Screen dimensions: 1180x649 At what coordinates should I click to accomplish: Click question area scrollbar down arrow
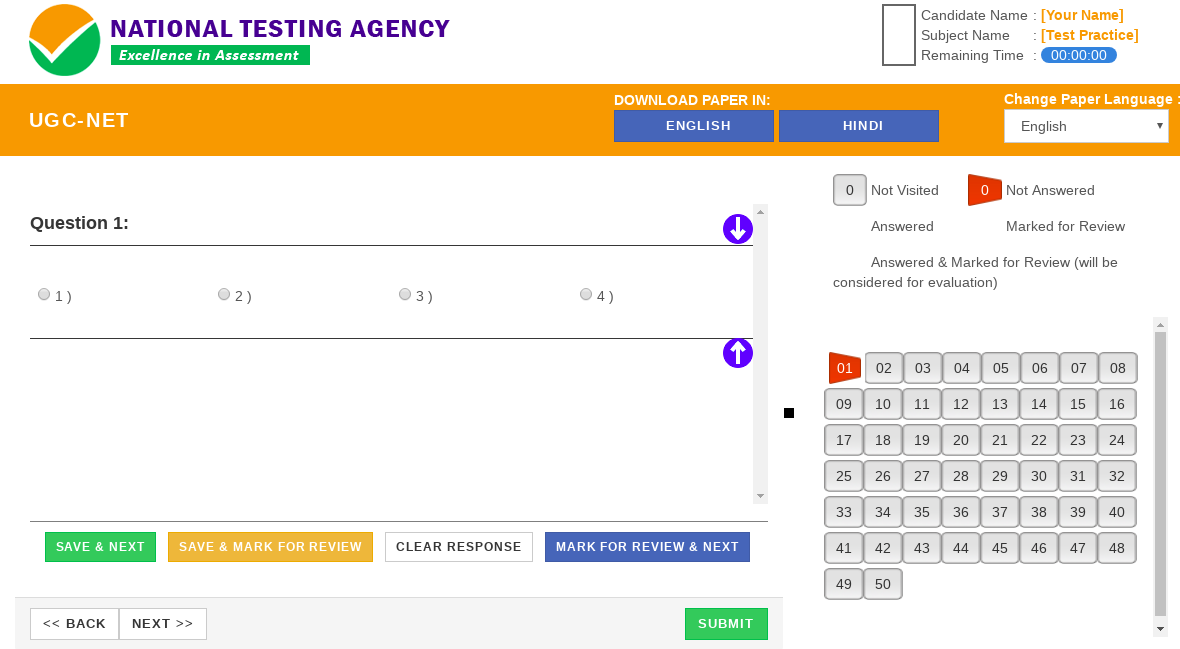760,495
